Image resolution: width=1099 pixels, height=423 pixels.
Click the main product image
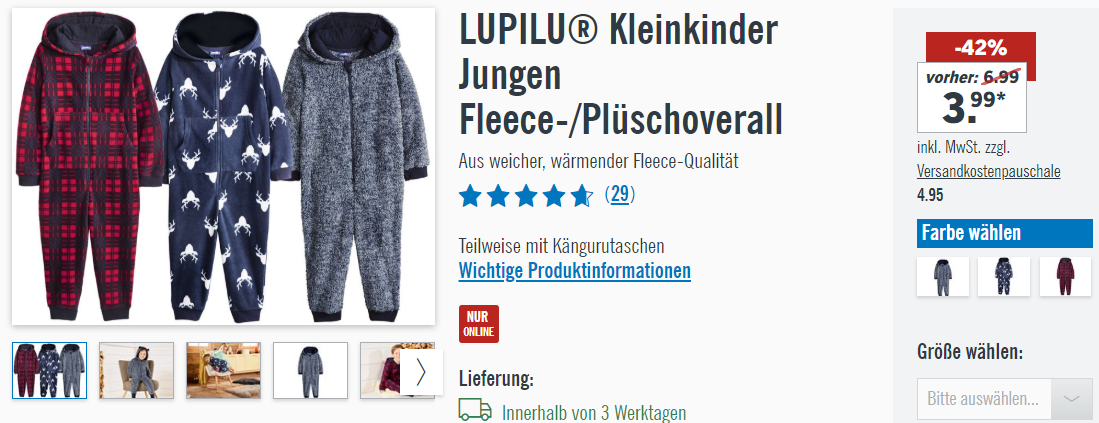click(224, 167)
